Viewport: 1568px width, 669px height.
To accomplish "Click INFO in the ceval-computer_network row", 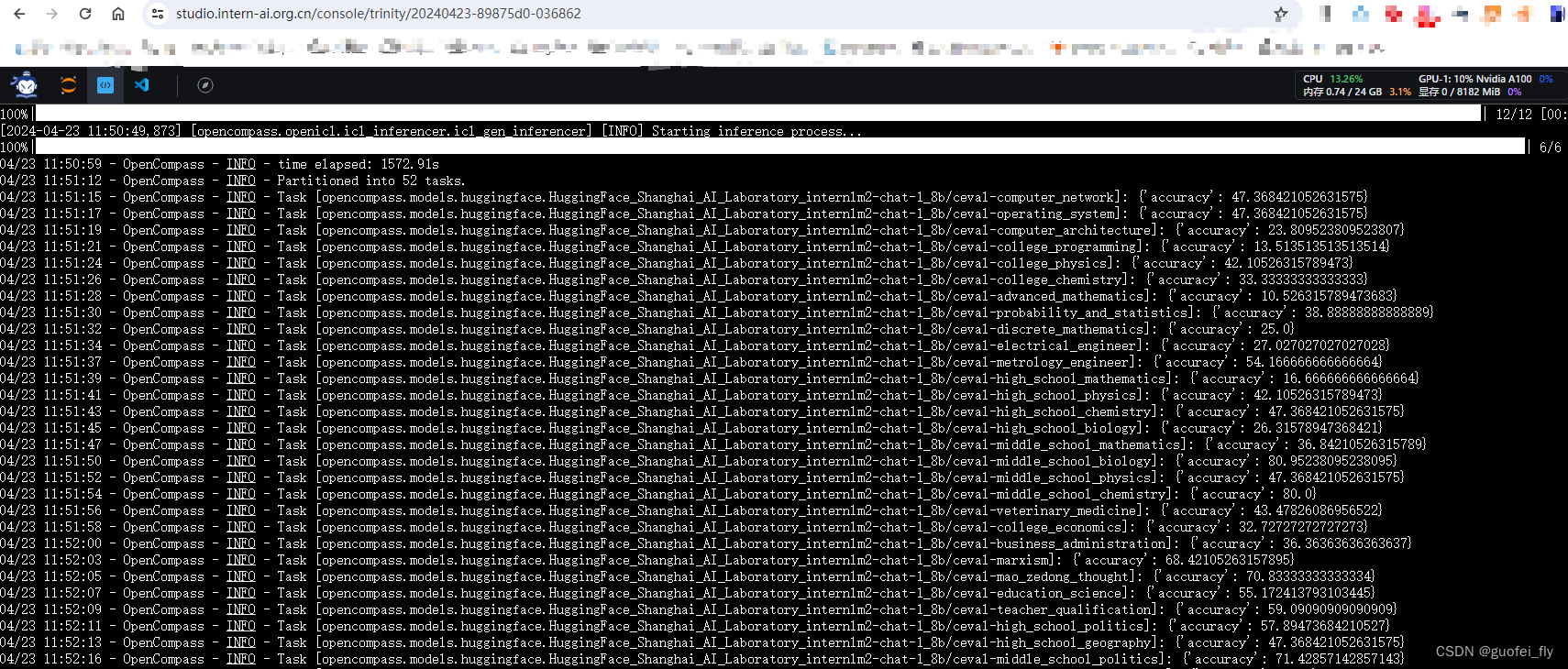I will (241, 197).
